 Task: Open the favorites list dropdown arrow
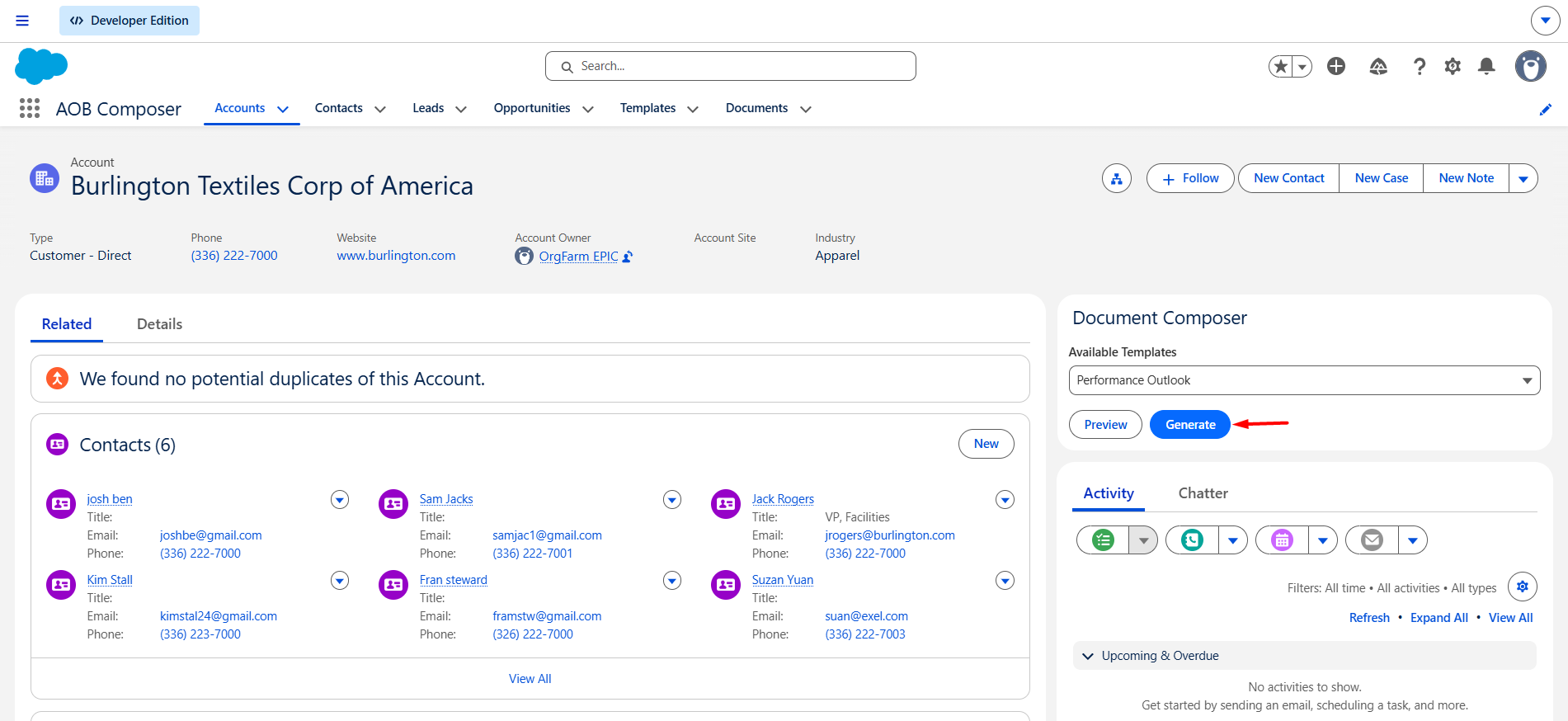click(1302, 66)
